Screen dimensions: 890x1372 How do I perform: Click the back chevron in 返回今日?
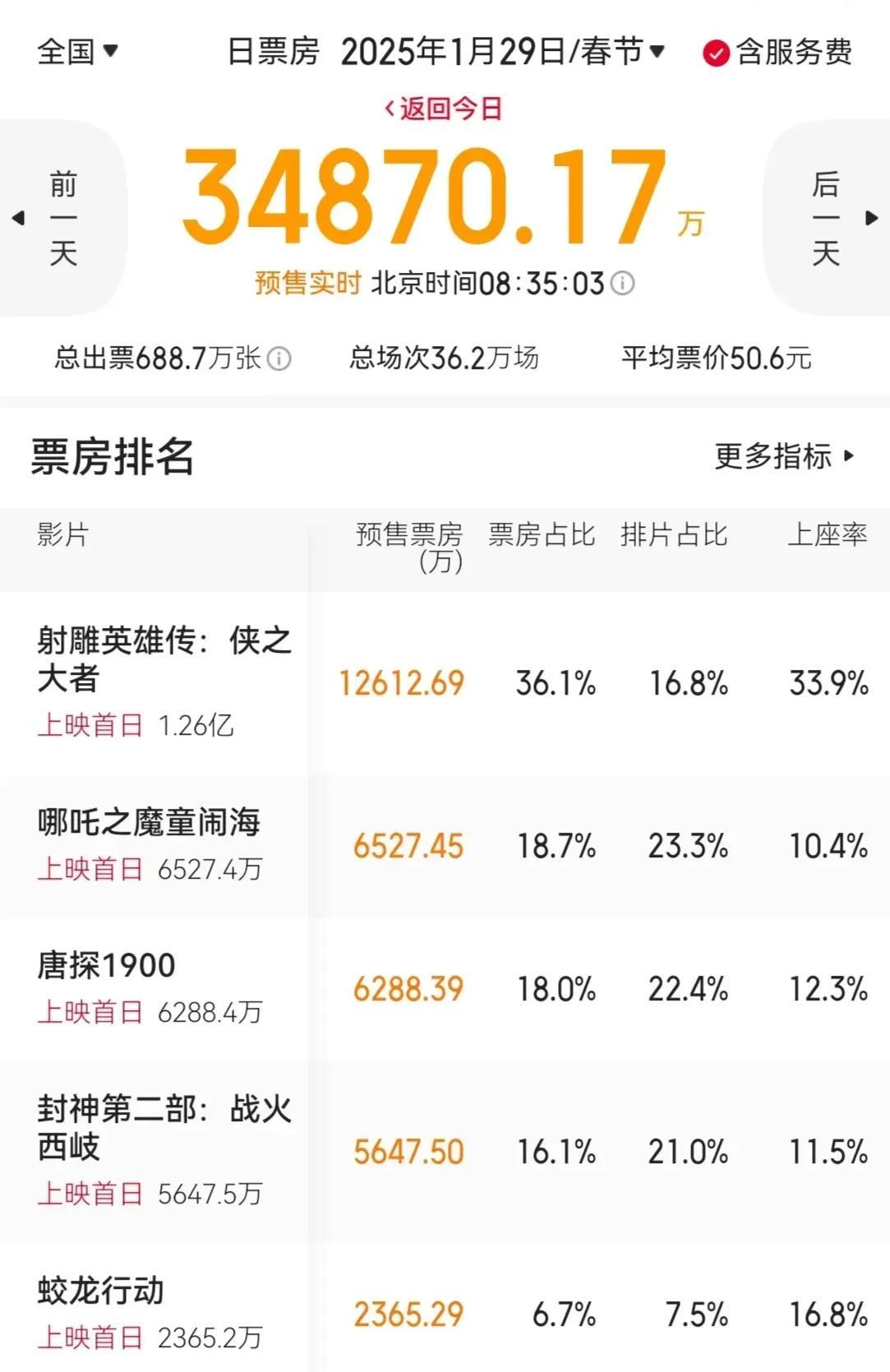390,109
